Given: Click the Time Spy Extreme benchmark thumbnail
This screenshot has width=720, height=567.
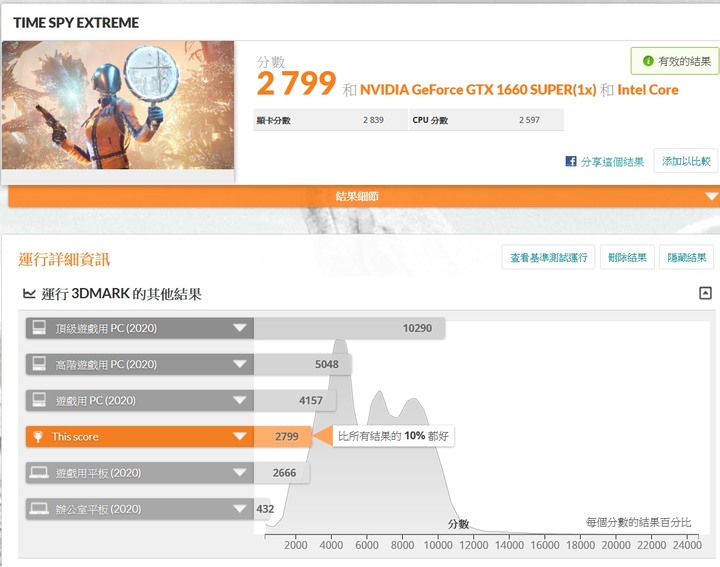Looking at the screenshot, I should coord(118,105).
